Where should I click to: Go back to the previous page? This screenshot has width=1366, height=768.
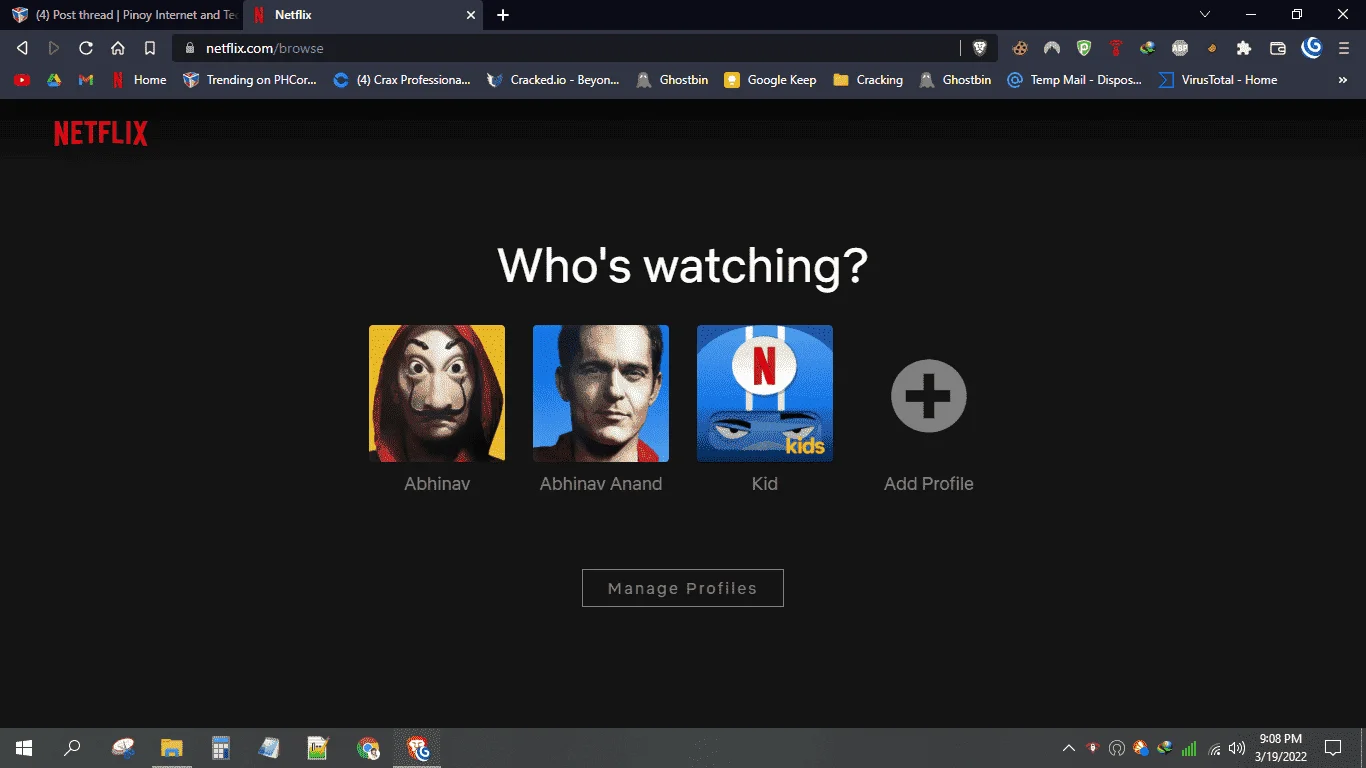(x=23, y=48)
